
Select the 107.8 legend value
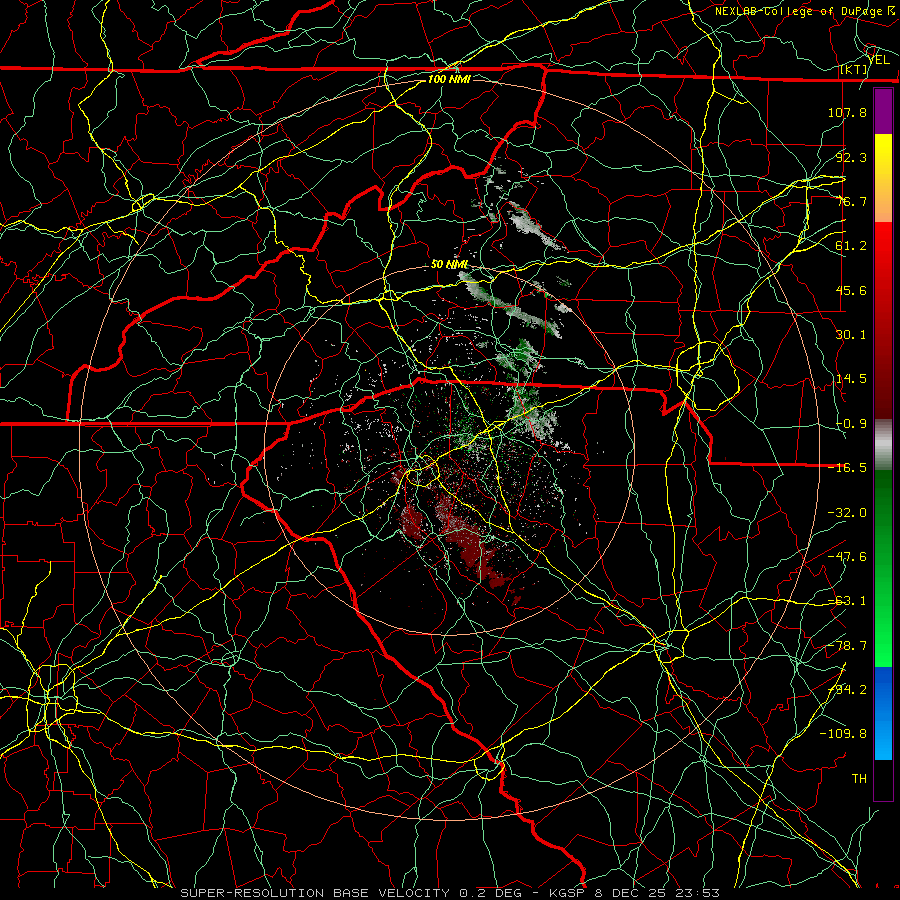tap(847, 112)
